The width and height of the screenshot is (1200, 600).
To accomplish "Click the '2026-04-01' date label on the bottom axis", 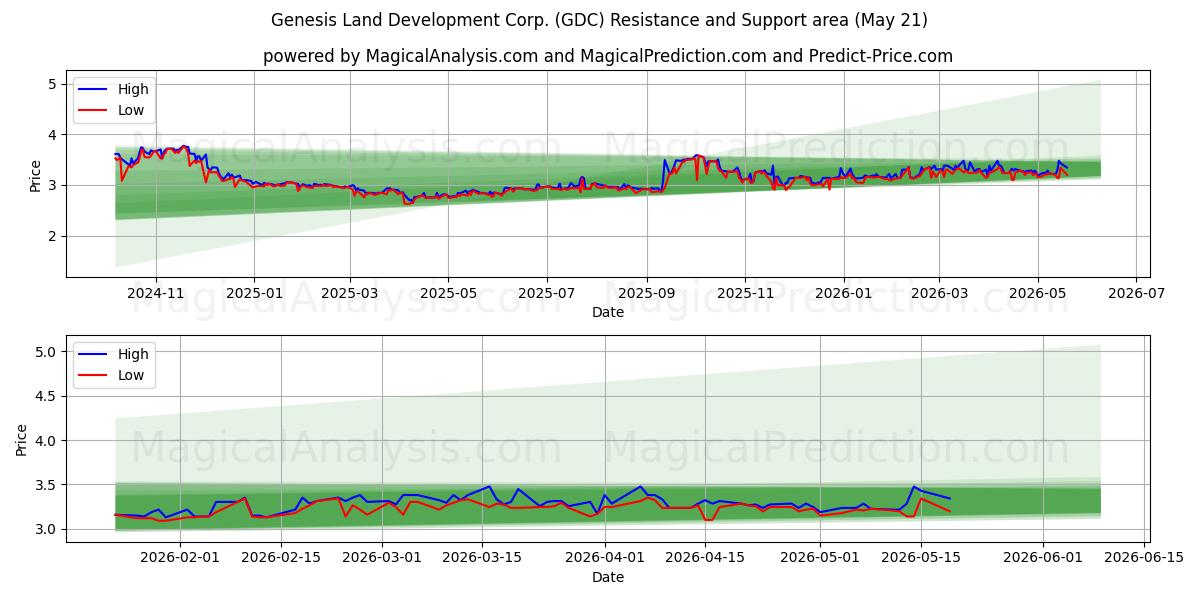I will [x=605, y=559].
